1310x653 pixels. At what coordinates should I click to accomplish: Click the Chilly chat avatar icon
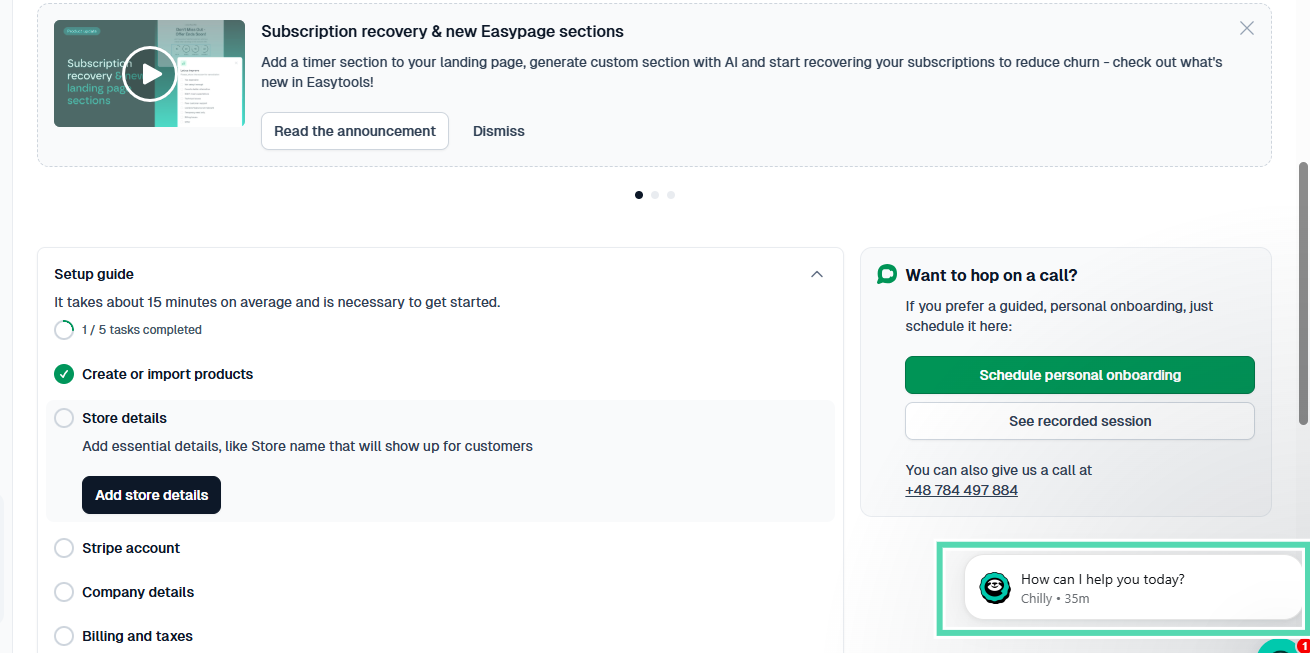coord(995,588)
